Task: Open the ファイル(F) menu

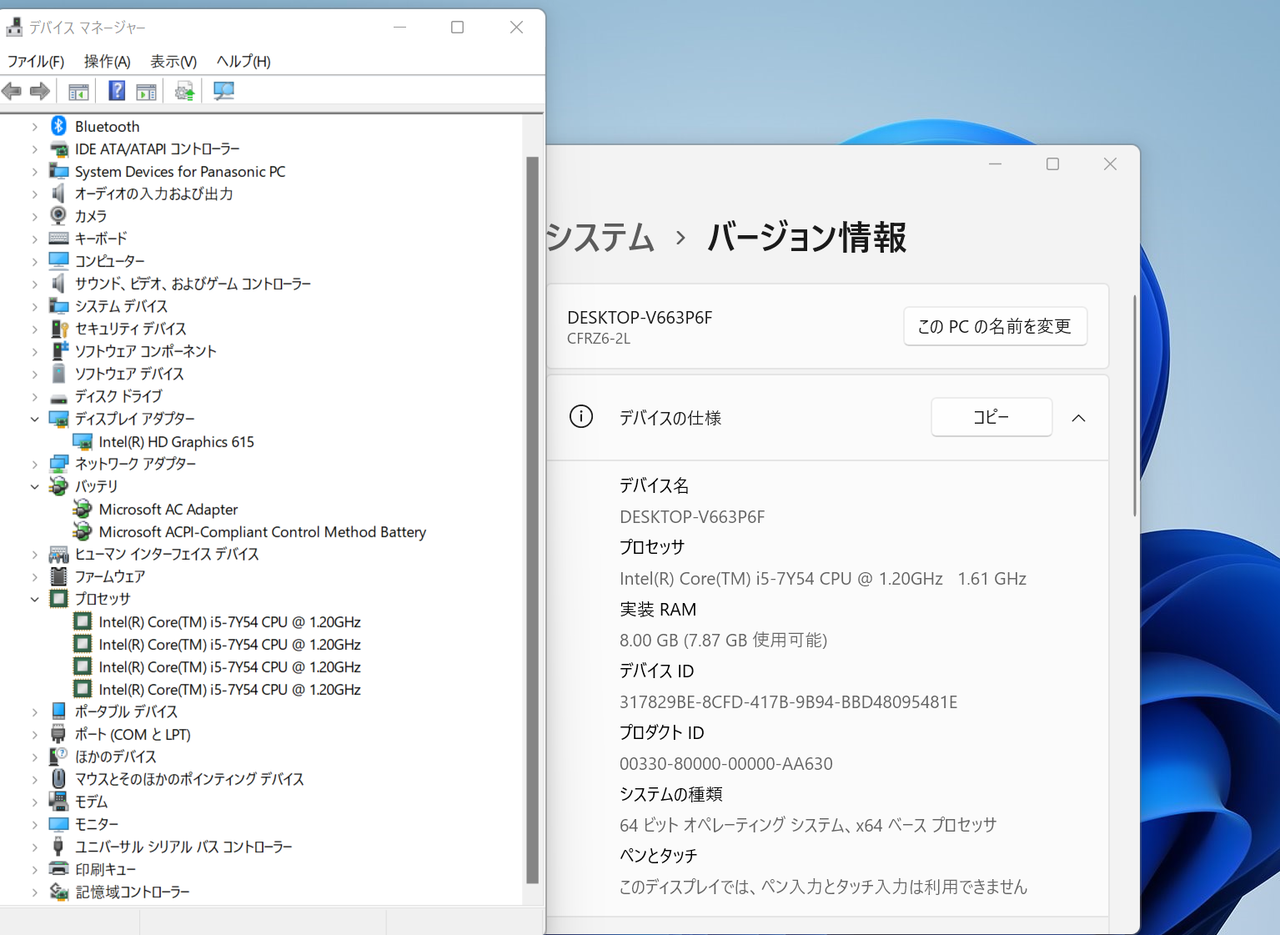Action: 36,61
